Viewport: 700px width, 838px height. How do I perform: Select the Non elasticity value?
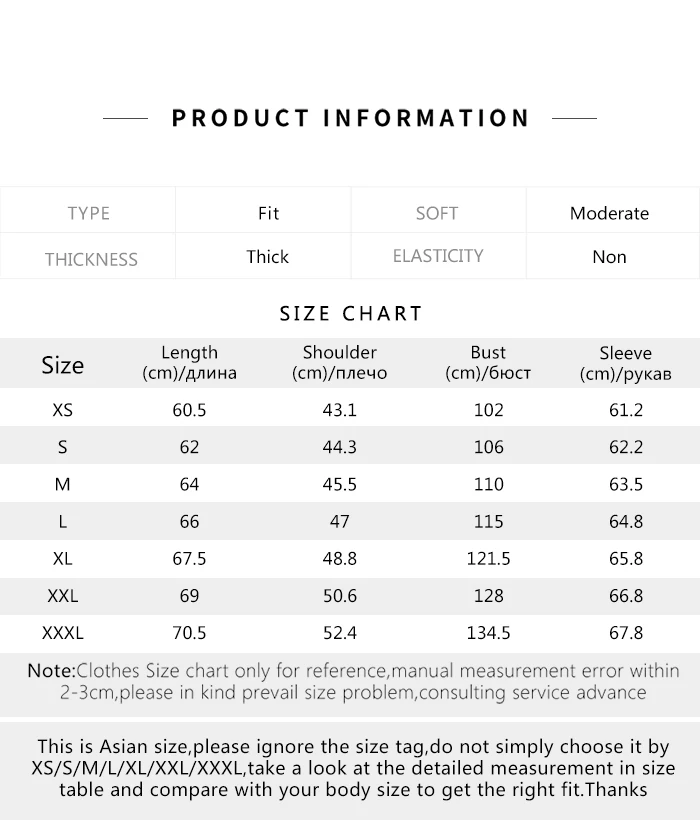coord(609,257)
